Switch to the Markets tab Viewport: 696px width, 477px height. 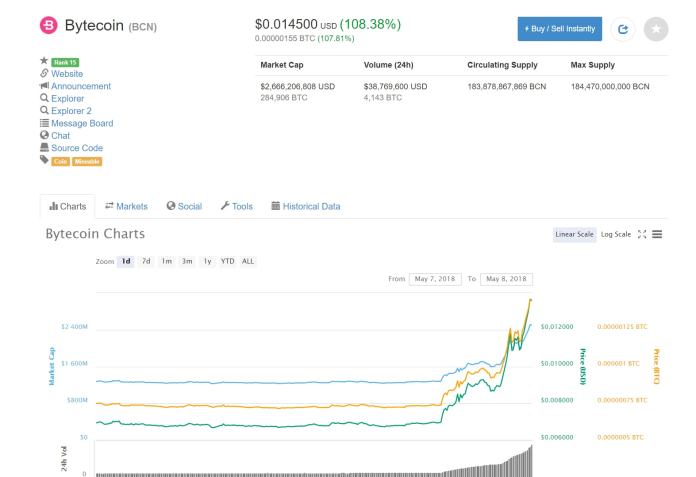pos(126,206)
